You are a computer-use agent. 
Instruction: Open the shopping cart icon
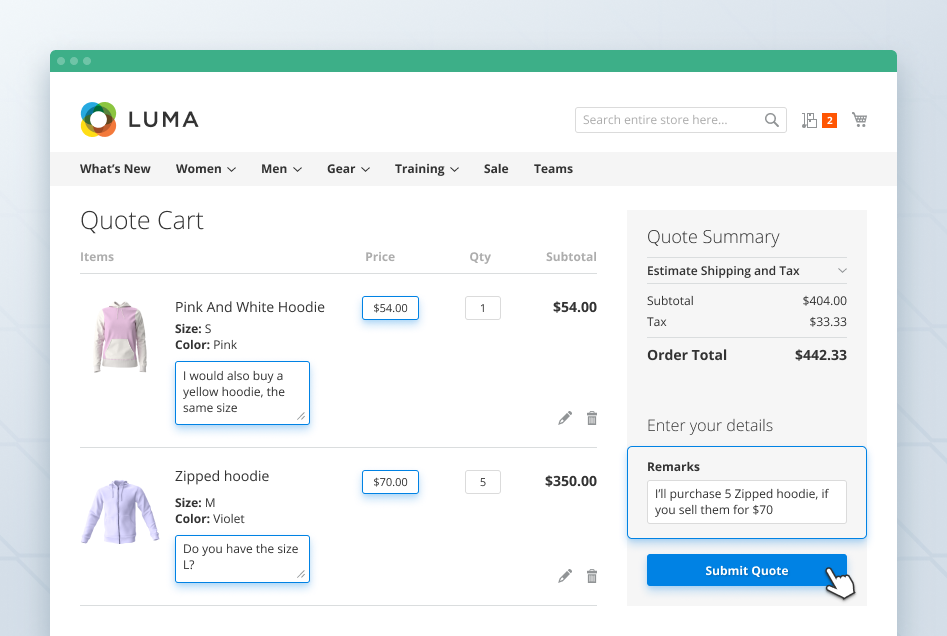pyautogui.click(x=859, y=119)
